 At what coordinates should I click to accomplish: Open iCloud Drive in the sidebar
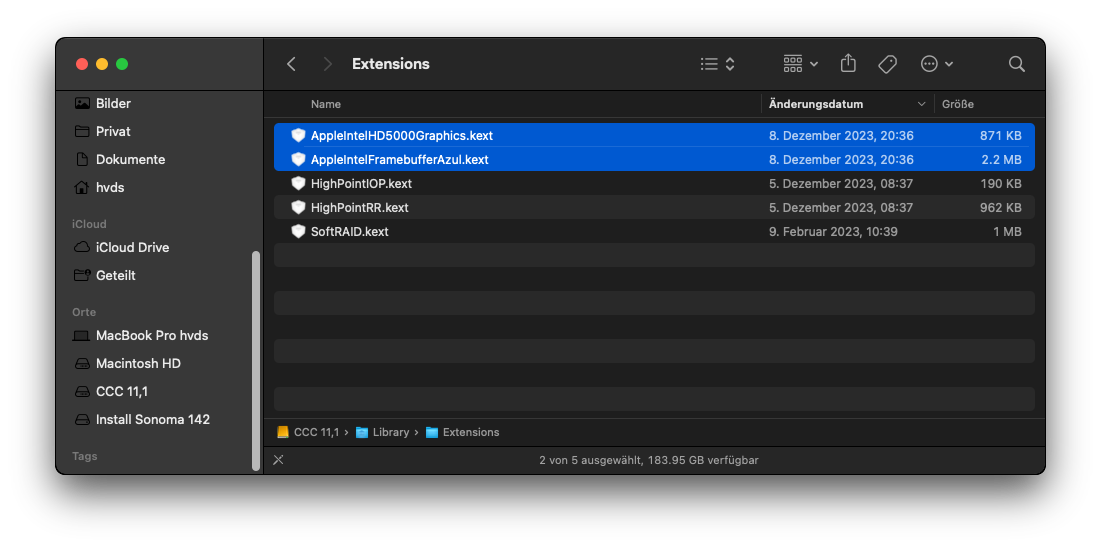[132, 247]
